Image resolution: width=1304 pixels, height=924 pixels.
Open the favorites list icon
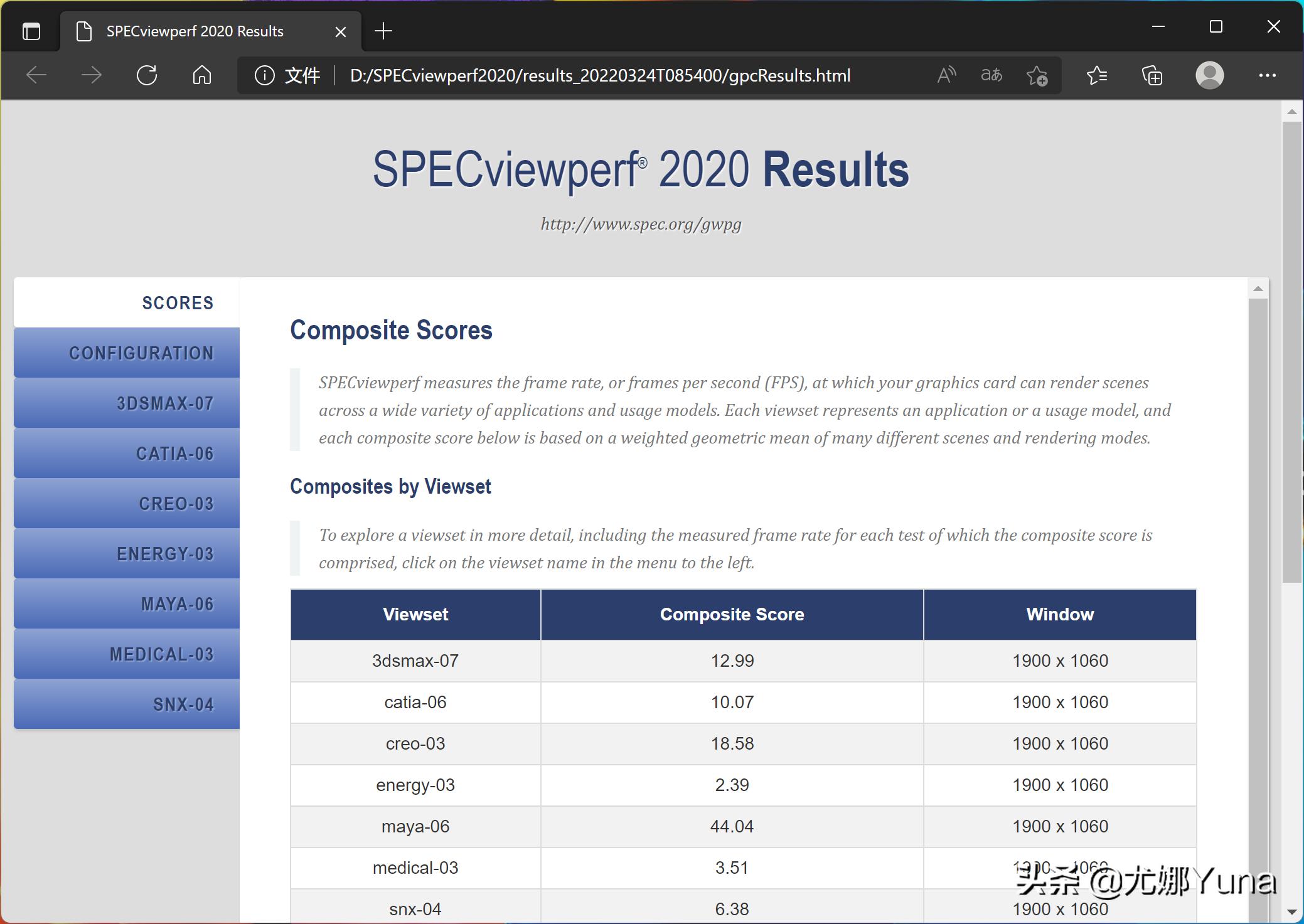click(x=1096, y=75)
